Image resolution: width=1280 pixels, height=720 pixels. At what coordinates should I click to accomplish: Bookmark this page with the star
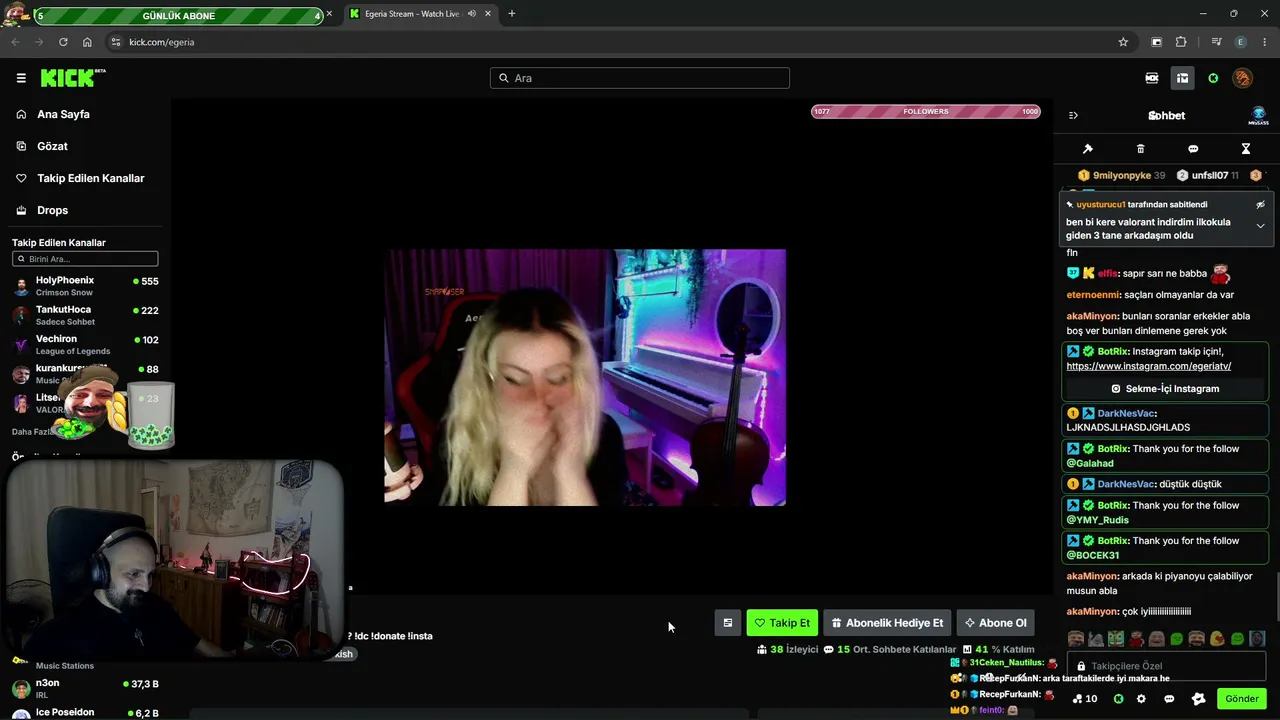[x=1123, y=42]
